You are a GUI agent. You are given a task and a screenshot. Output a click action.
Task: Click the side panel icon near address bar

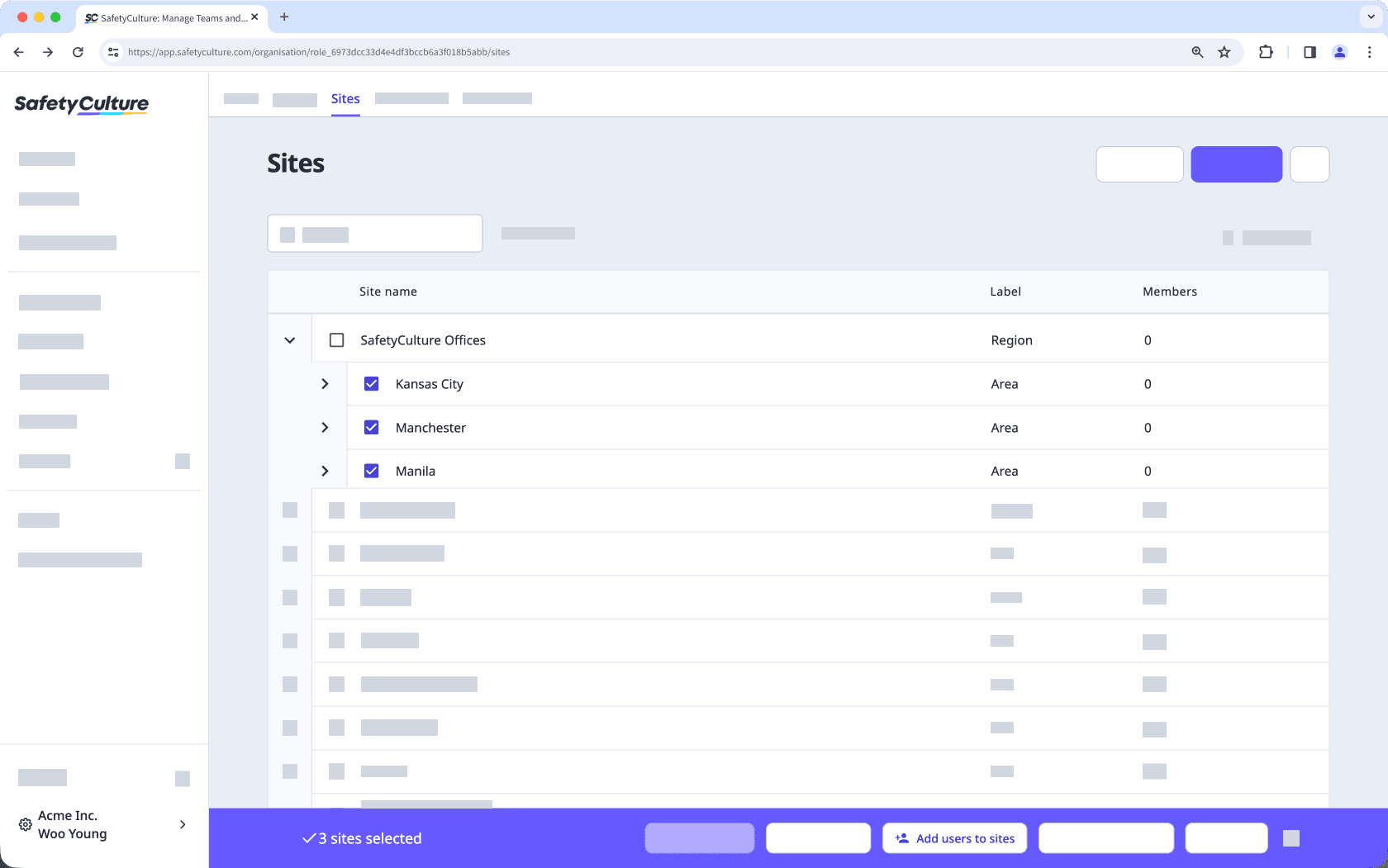click(1309, 51)
